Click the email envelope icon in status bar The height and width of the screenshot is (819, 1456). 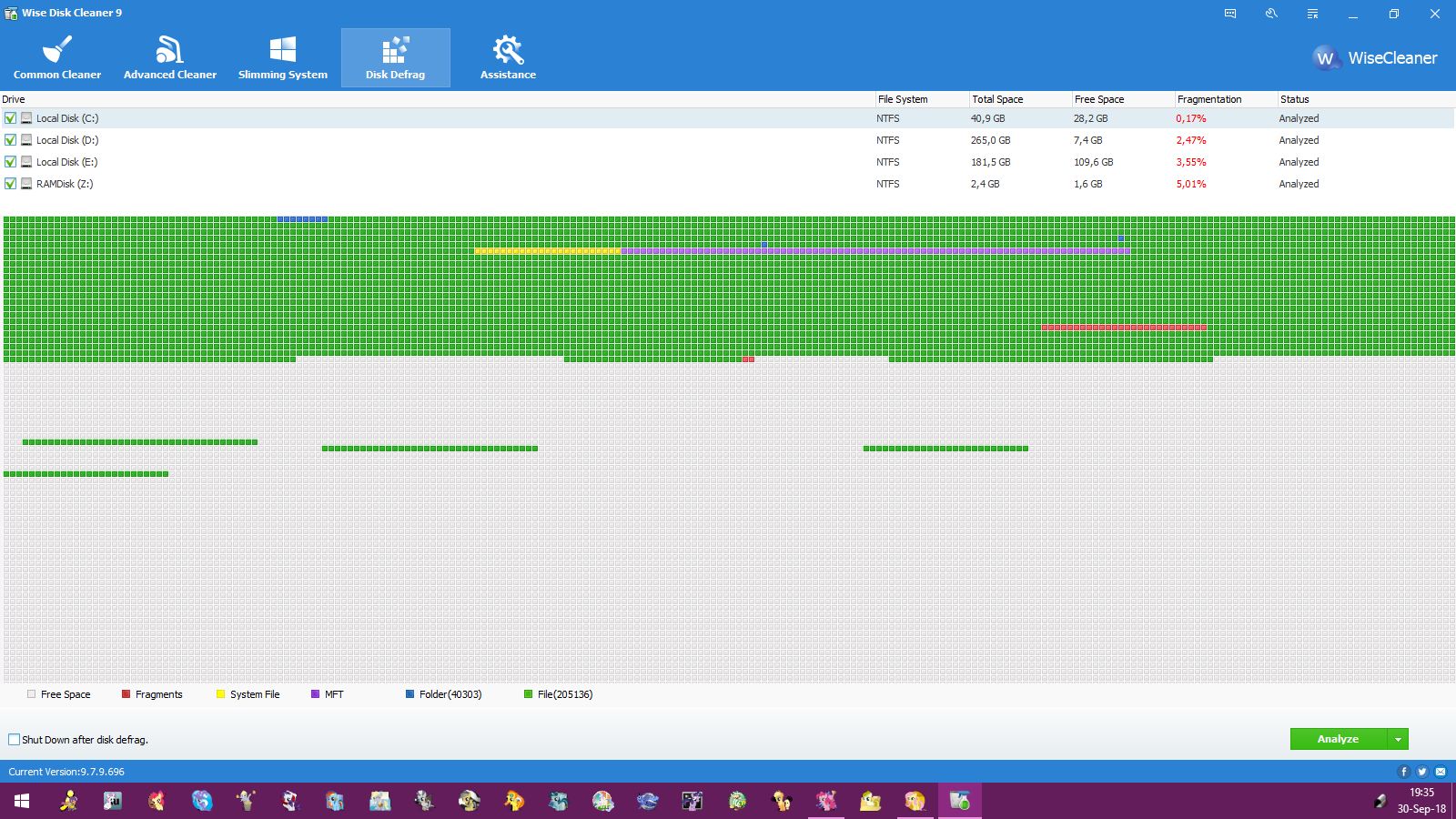1441,772
